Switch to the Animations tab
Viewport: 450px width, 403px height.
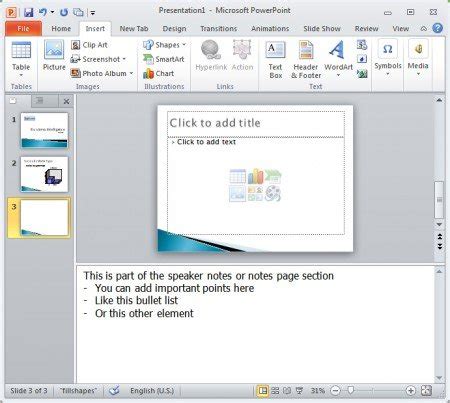[x=270, y=29]
